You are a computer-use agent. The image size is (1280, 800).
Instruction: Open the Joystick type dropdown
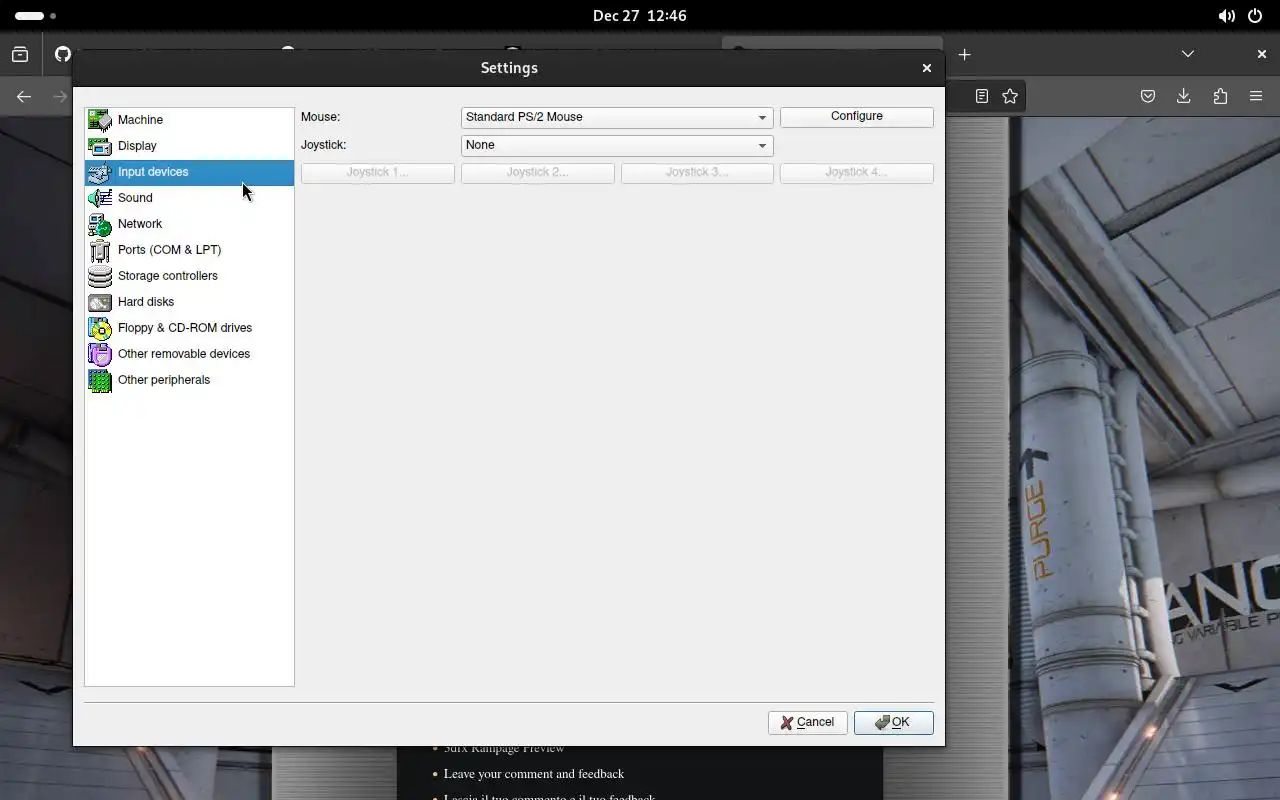point(617,145)
